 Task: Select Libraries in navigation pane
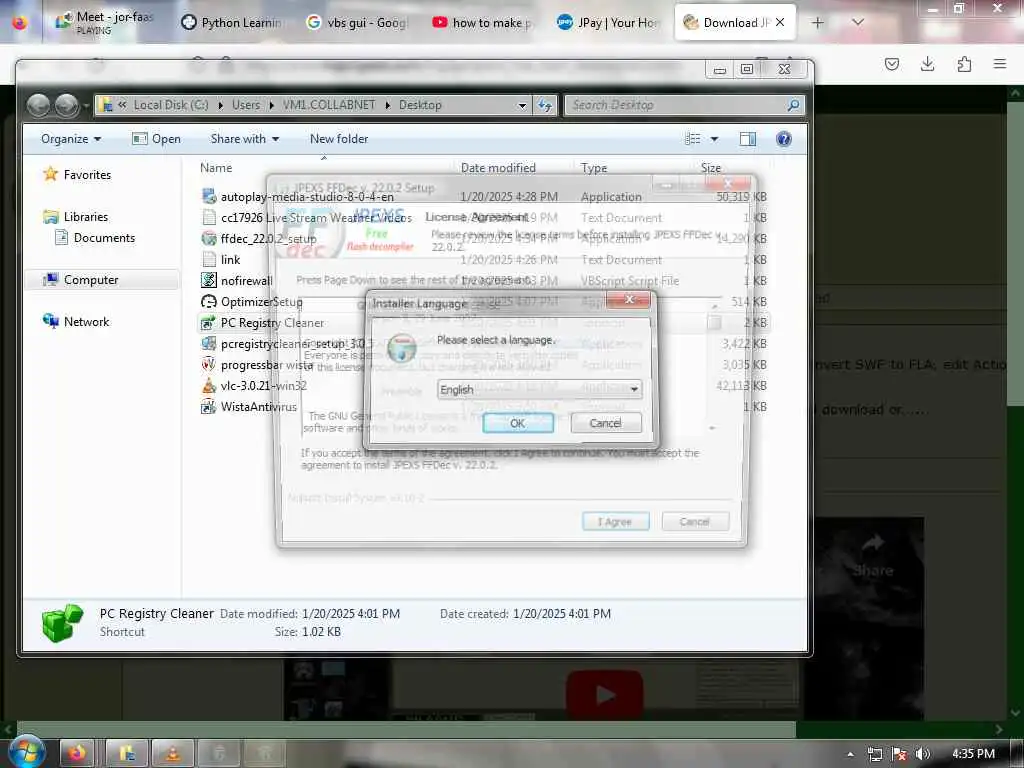pyautogui.click(x=86, y=216)
